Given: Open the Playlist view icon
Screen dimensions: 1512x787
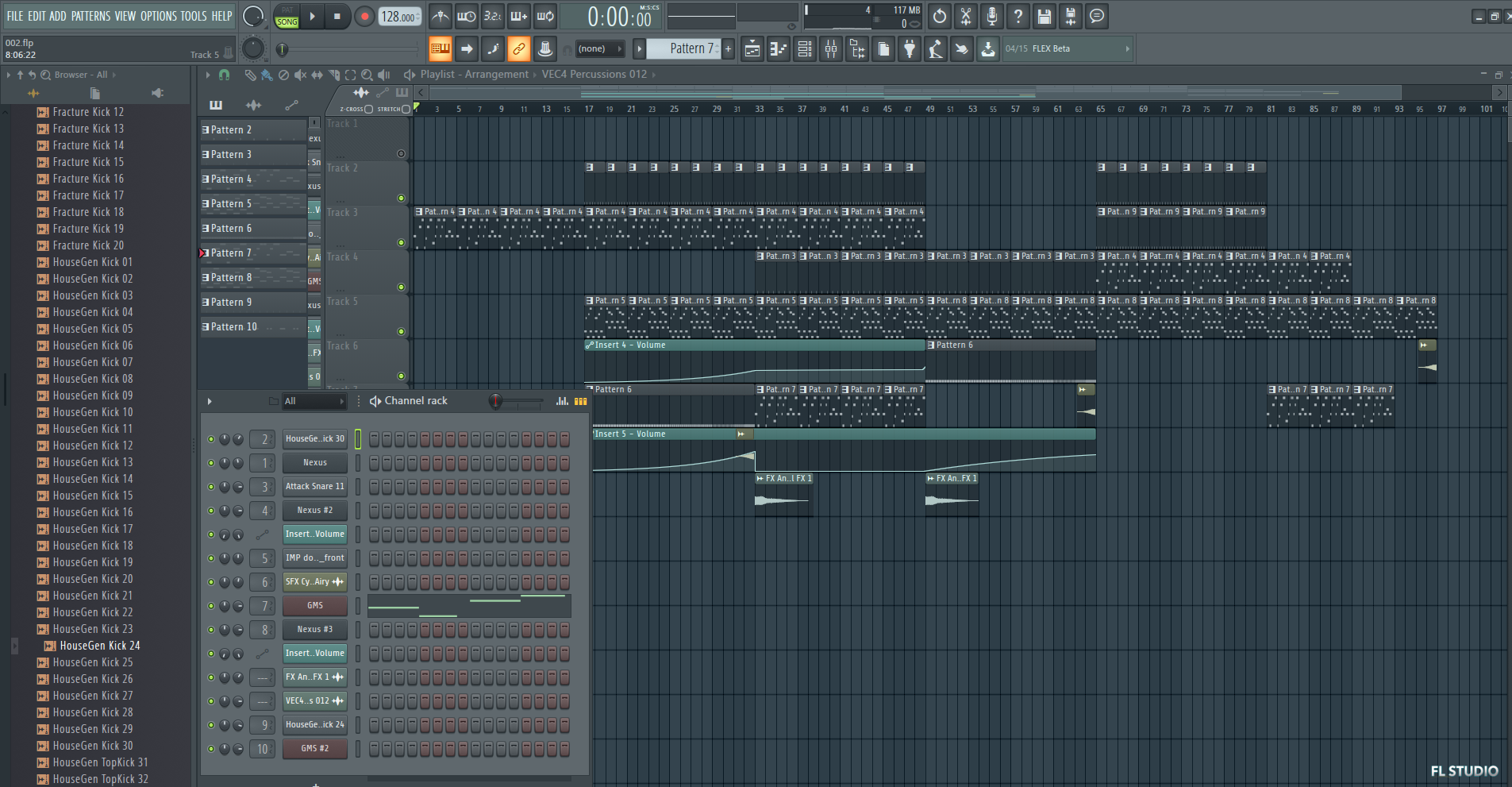Looking at the screenshot, I should (752, 49).
